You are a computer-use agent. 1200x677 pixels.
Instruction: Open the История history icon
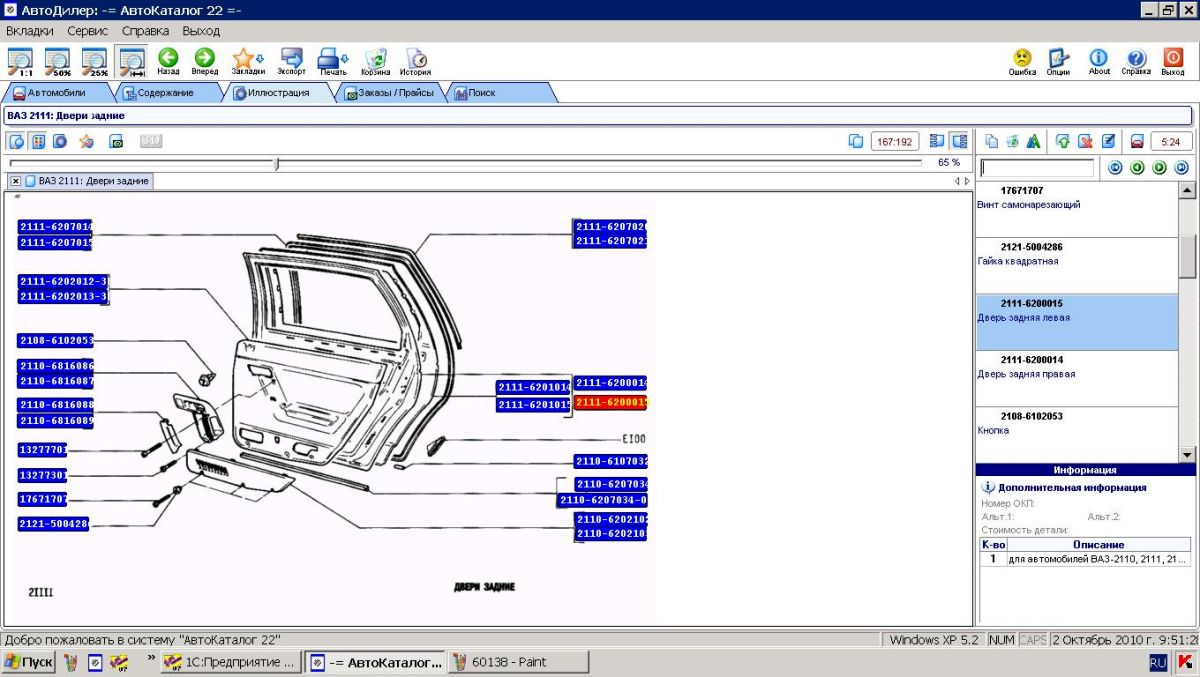tap(416, 62)
